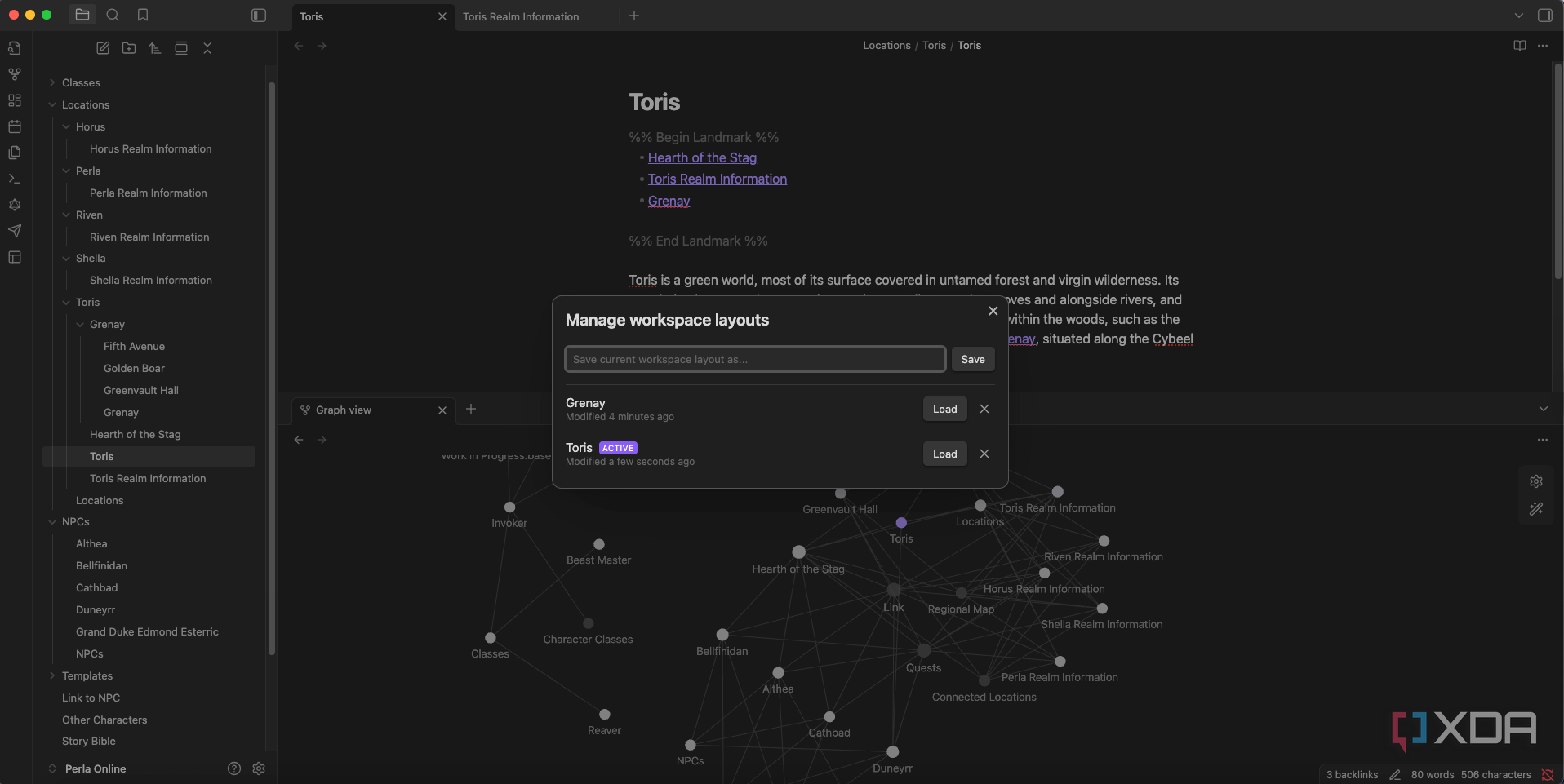Viewport: 1564px width, 784px height.
Task: Toggle the left sidebar
Action: tap(259, 16)
